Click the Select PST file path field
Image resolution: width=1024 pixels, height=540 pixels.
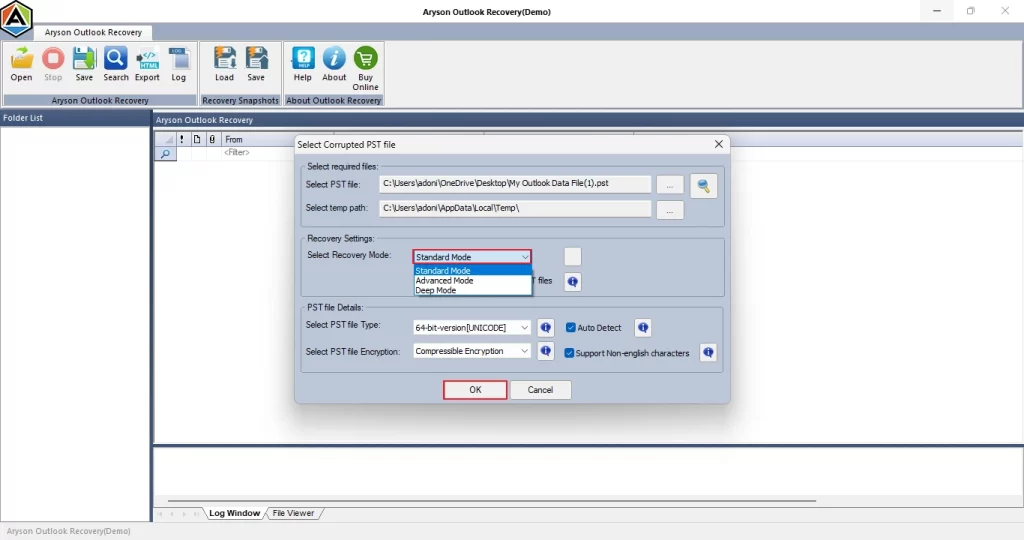(515, 184)
